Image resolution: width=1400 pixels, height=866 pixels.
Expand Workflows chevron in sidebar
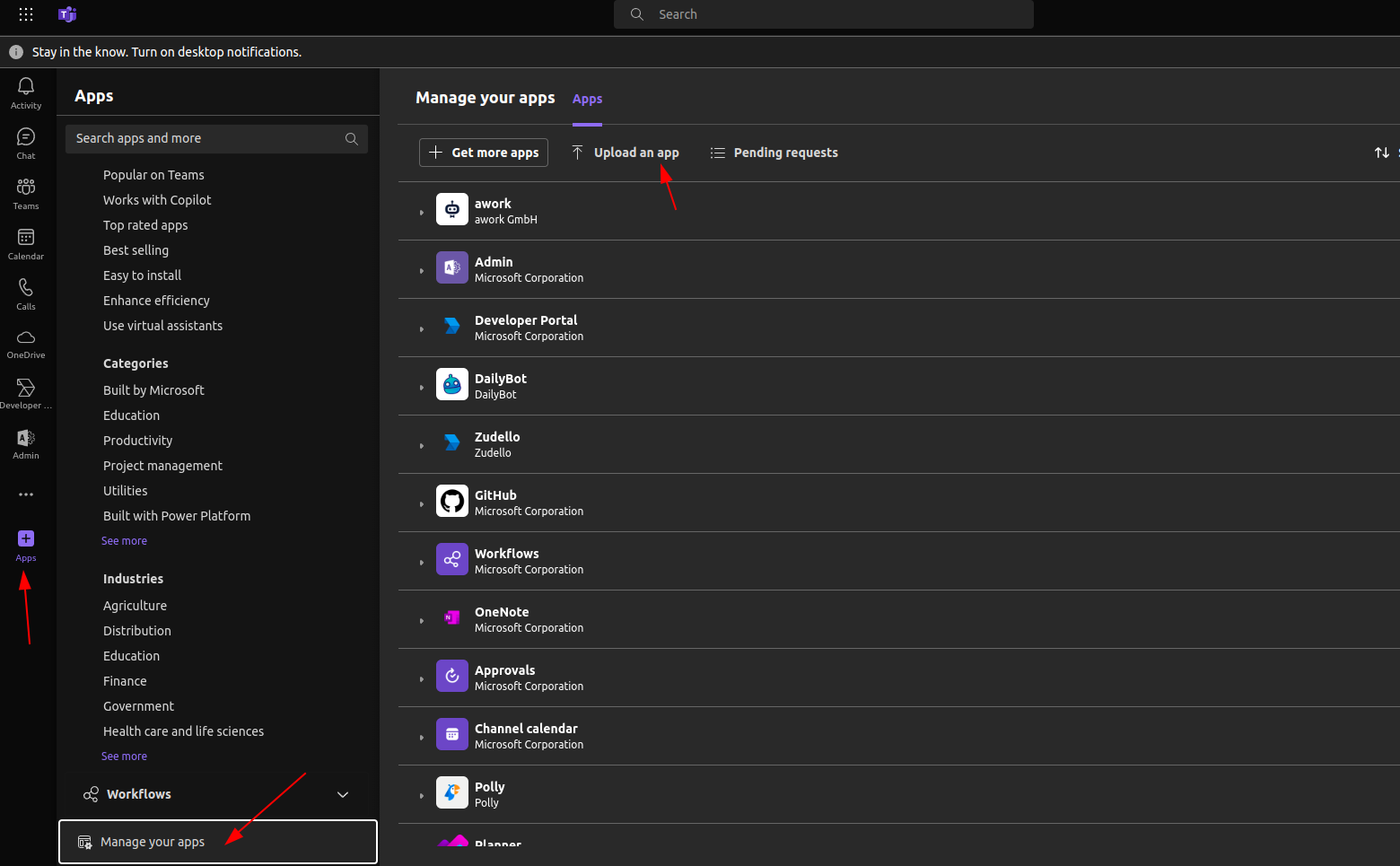(x=343, y=795)
